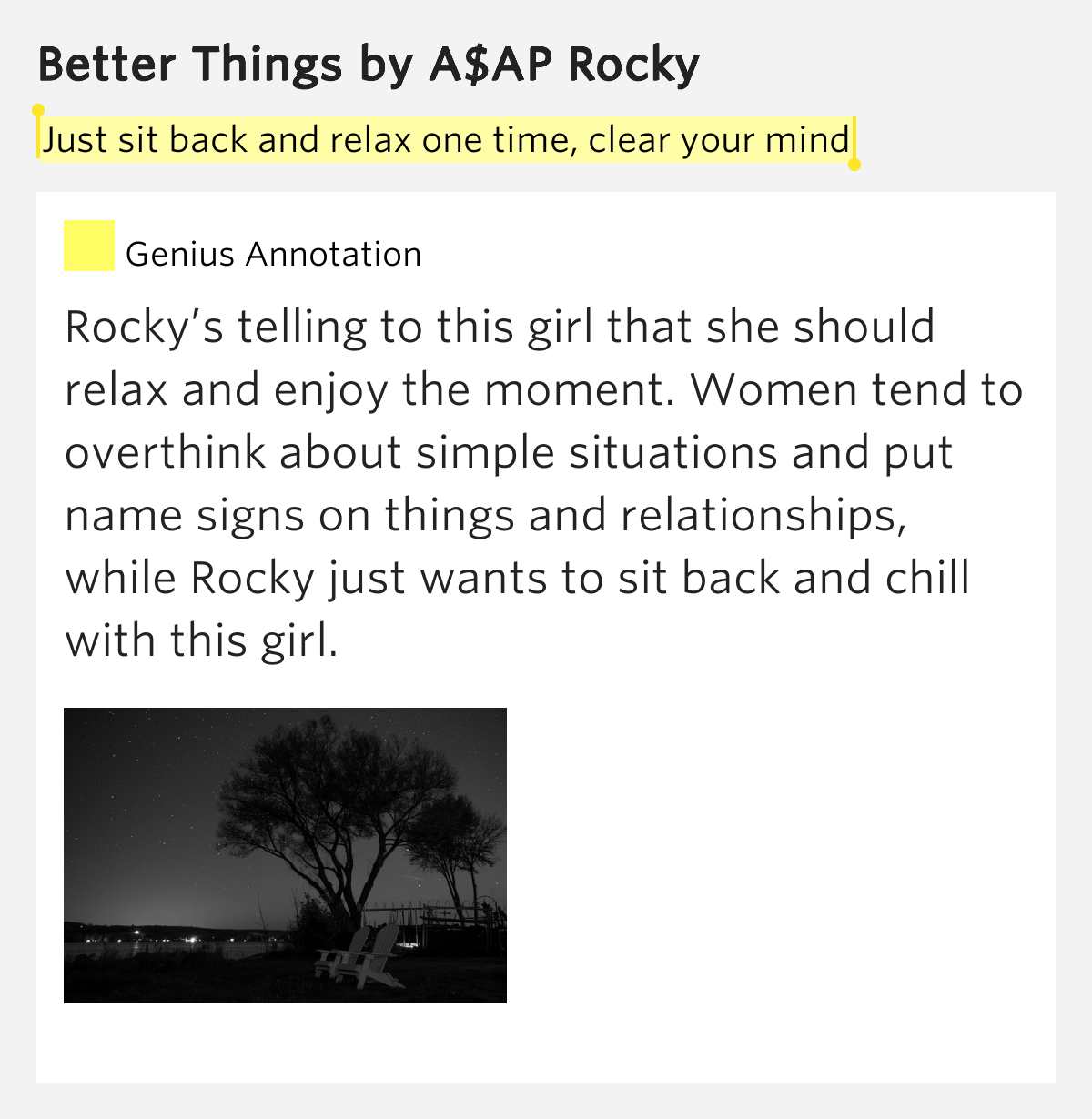Viewport: 1092px width, 1119px height.
Task: Click the final line "with this girl."
Action: [201, 641]
